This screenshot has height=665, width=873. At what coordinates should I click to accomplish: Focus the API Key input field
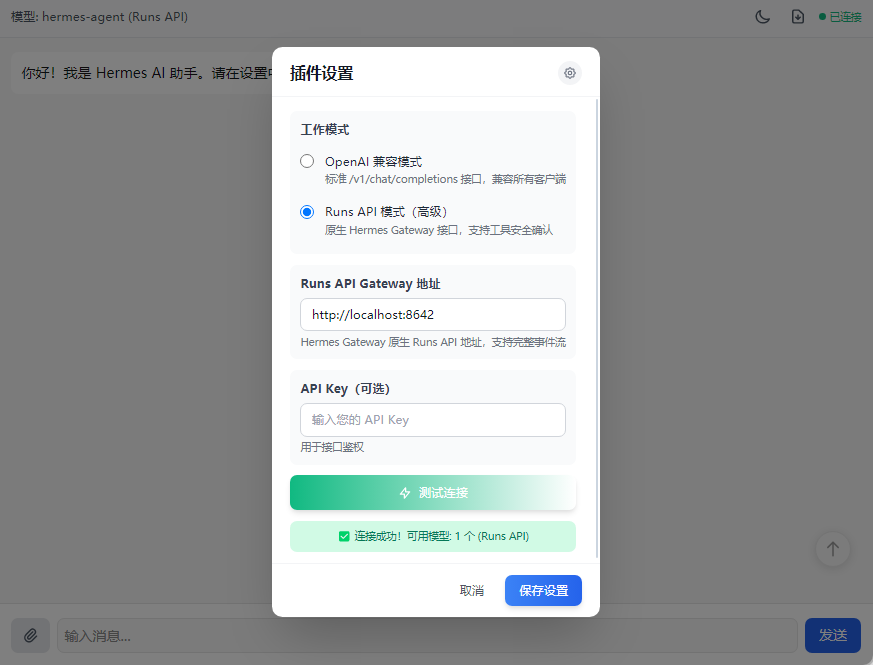(x=433, y=420)
